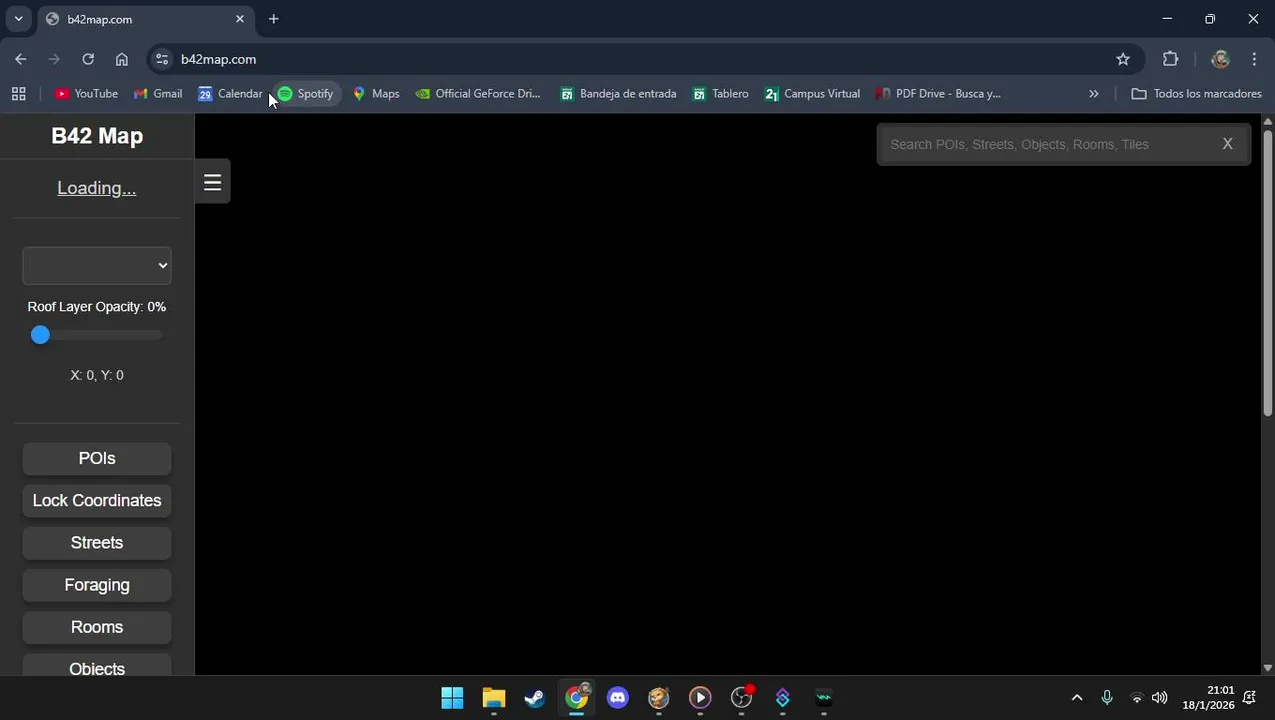Toggle Lock Coordinates button
The image size is (1275, 720).
[x=97, y=500]
